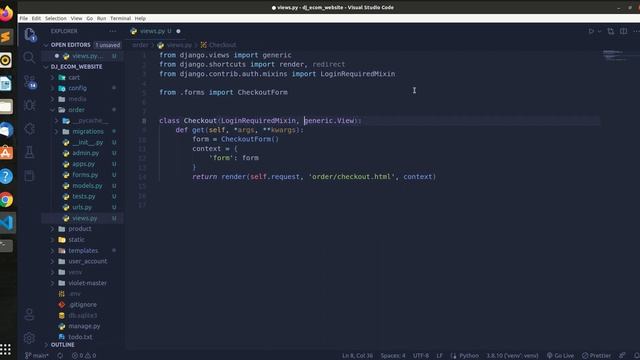This screenshot has width=640, height=360.
Task: Open the Terminal menu
Action: [x=120, y=18]
